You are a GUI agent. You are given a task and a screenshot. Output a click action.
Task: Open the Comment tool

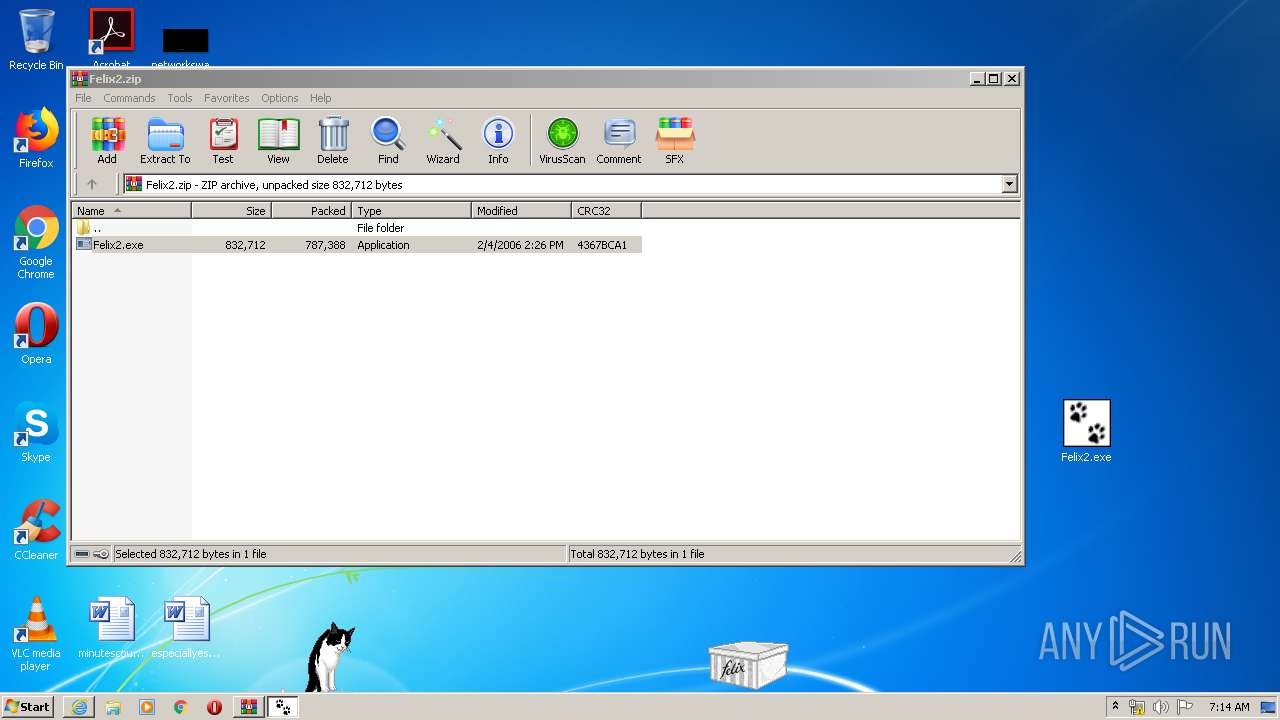[619, 140]
